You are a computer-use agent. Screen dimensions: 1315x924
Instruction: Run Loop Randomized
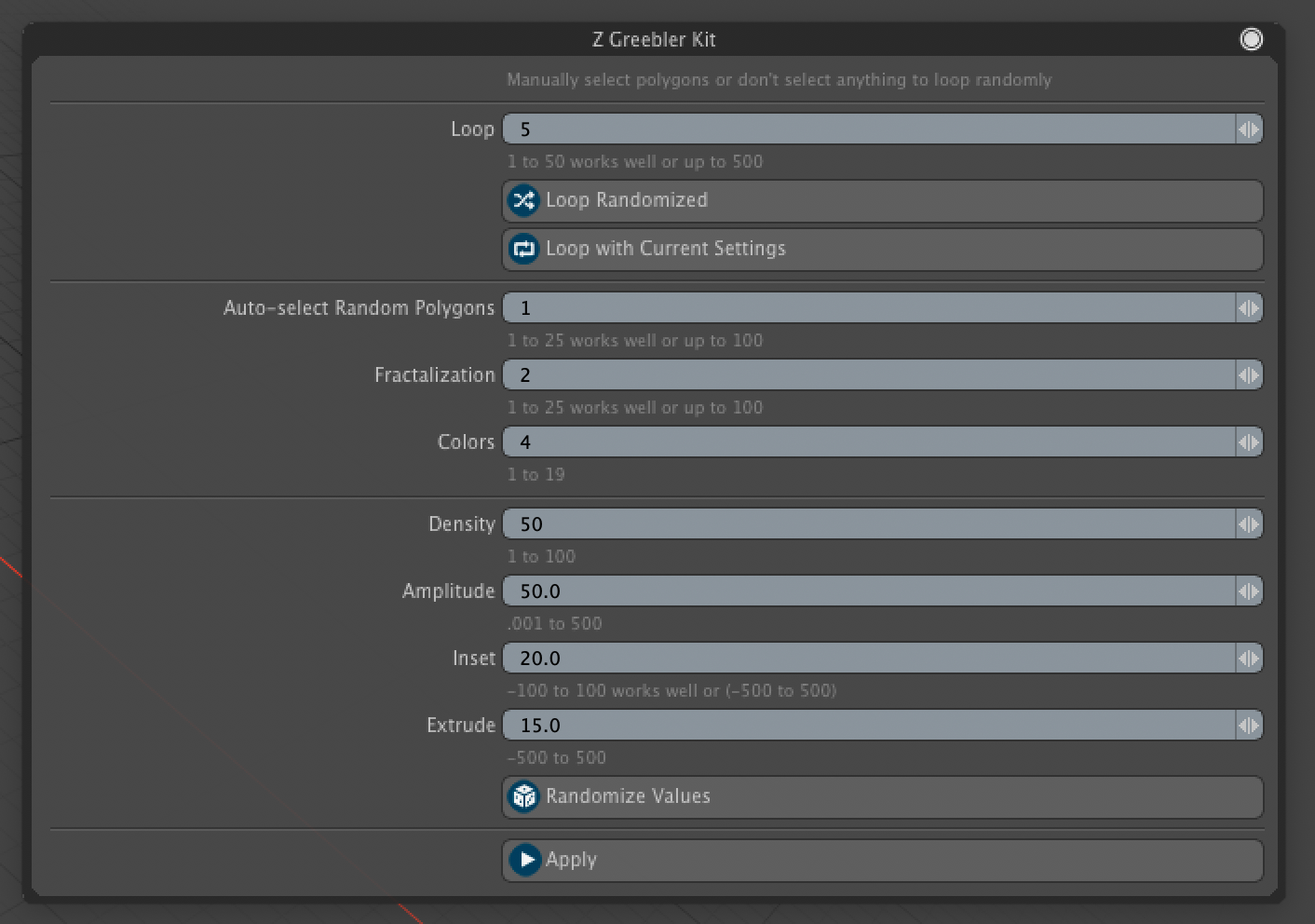tap(883, 200)
